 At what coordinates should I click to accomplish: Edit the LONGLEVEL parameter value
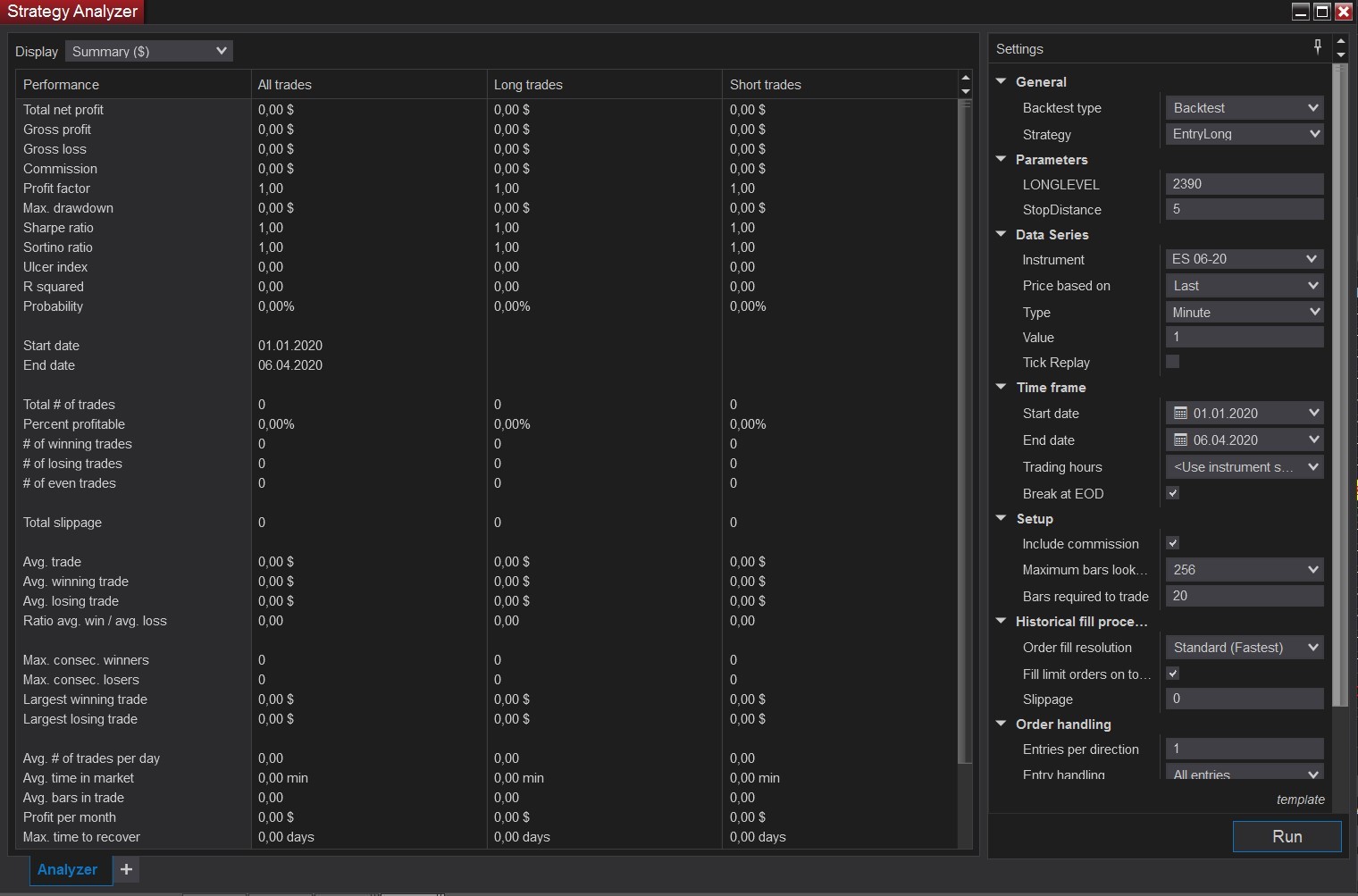[1244, 183]
